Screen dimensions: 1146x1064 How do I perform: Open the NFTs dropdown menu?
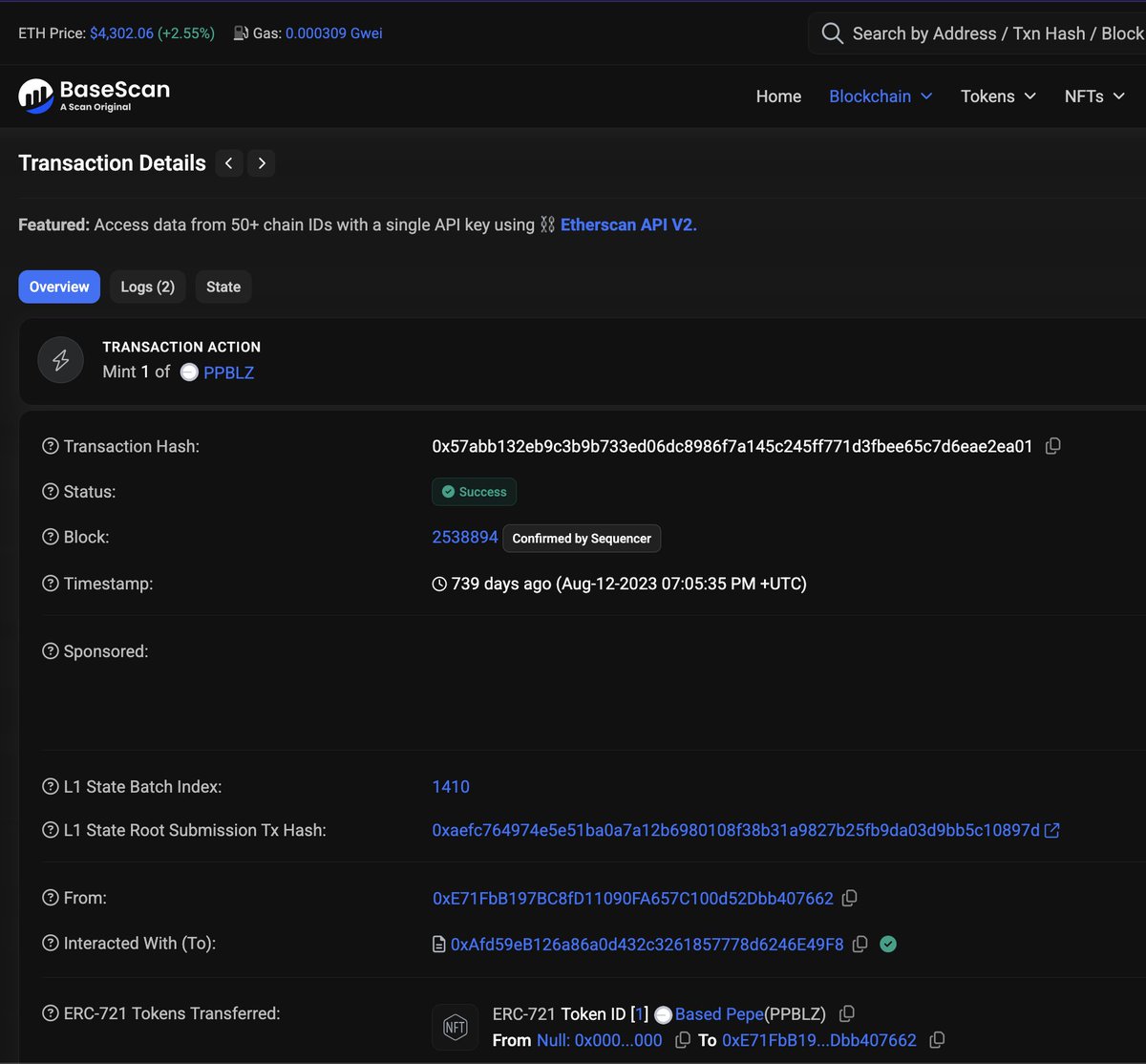click(1094, 96)
